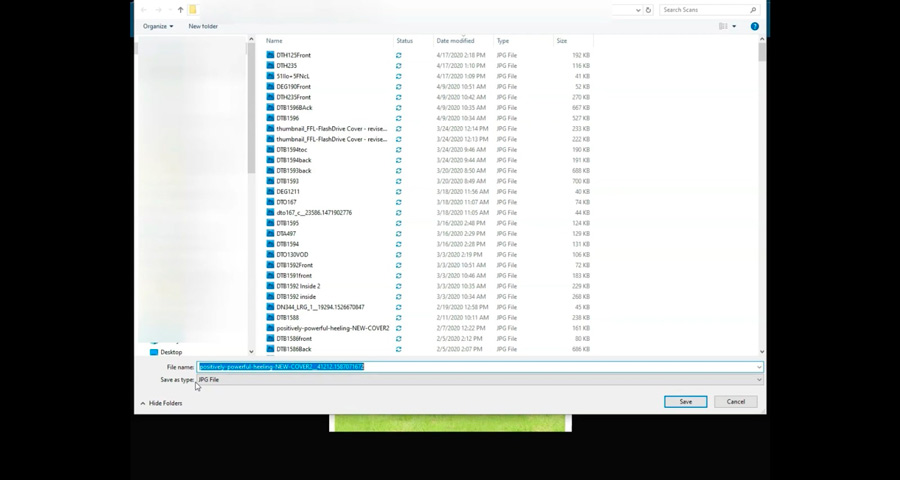The width and height of the screenshot is (900, 480).
Task: Click sync status icon for DTB1591front
Action: click(x=398, y=276)
